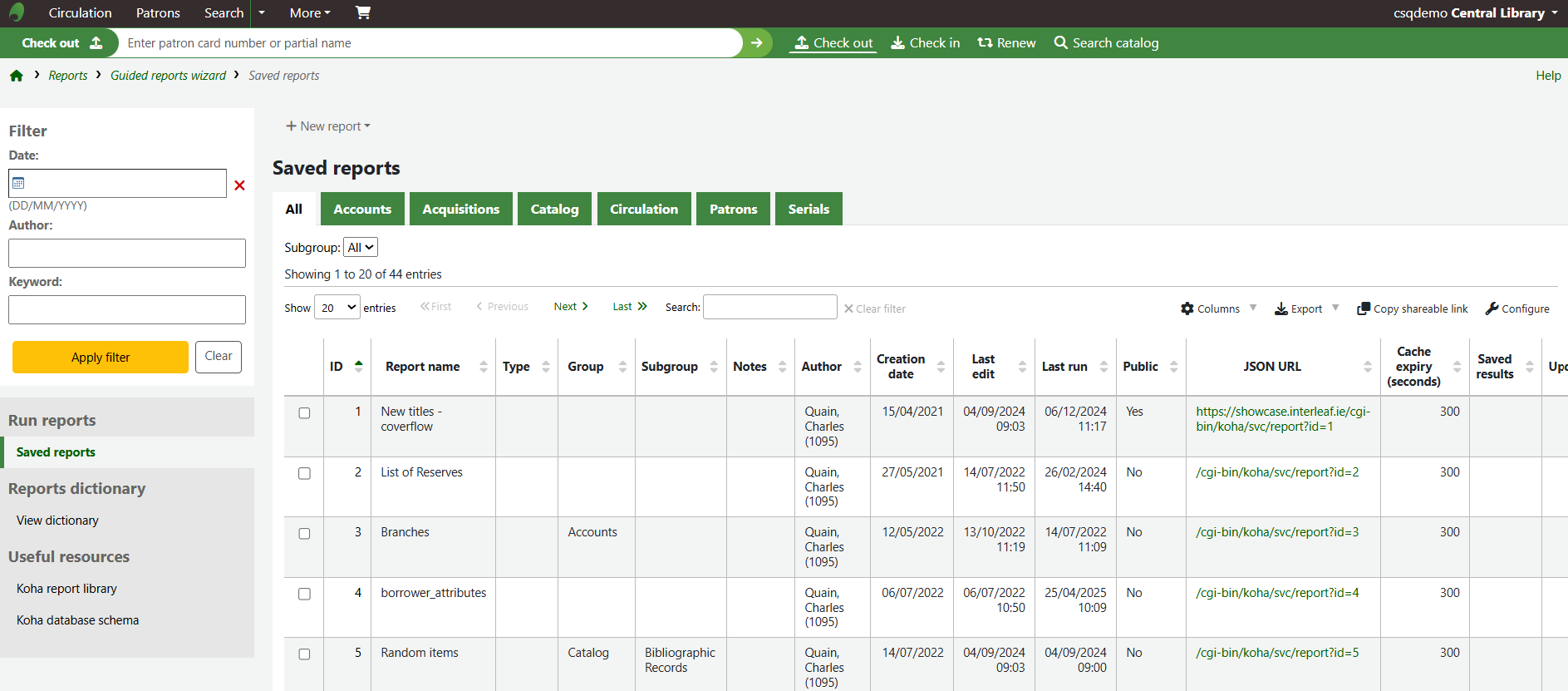Open the More menu in top bar
This screenshot has height=691, width=1568.
310,13
